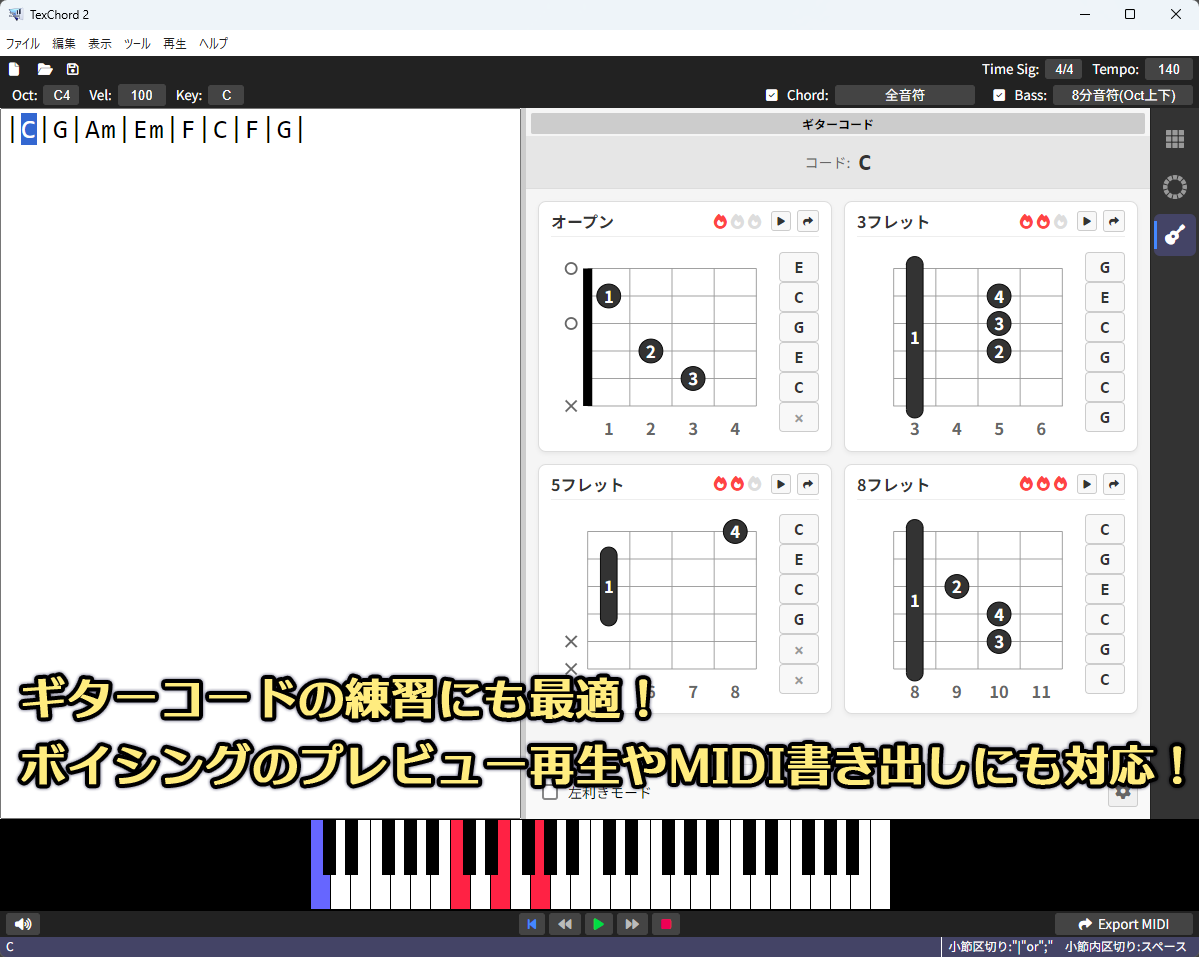The width and height of the screenshot is (1199, 957).
Task: Open the circle of fifths panel
Action: pos(1175,187)
